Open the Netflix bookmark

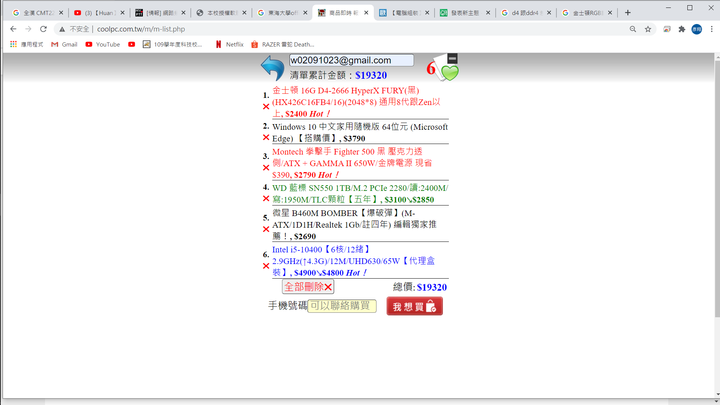coord(230,45)
